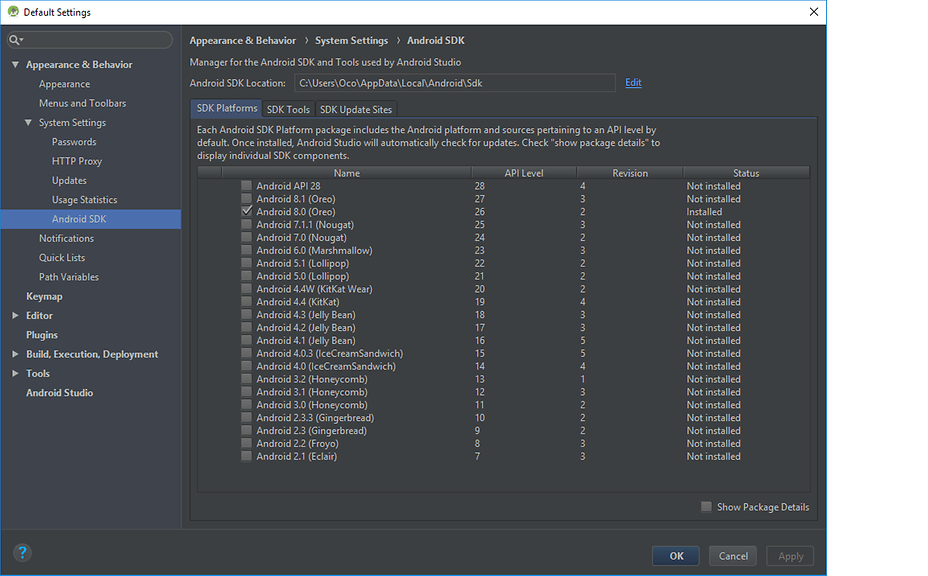This screenshot has width=928, height=576.
Task: Check the Android 4.4W (KitKat Wear) checkbox
Action: pos(246,289)
